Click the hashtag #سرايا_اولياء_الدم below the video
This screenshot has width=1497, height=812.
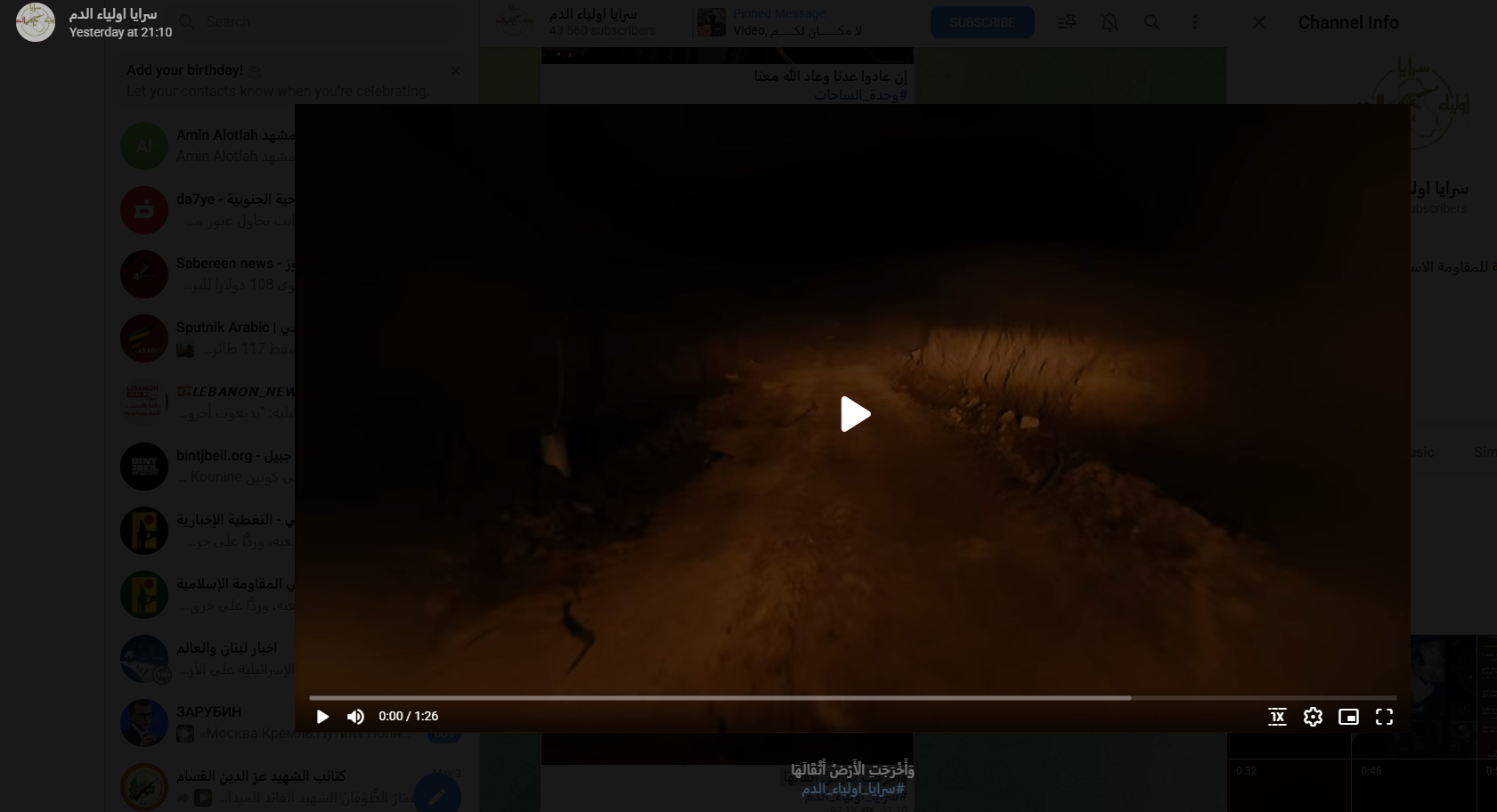pos(853,789)
